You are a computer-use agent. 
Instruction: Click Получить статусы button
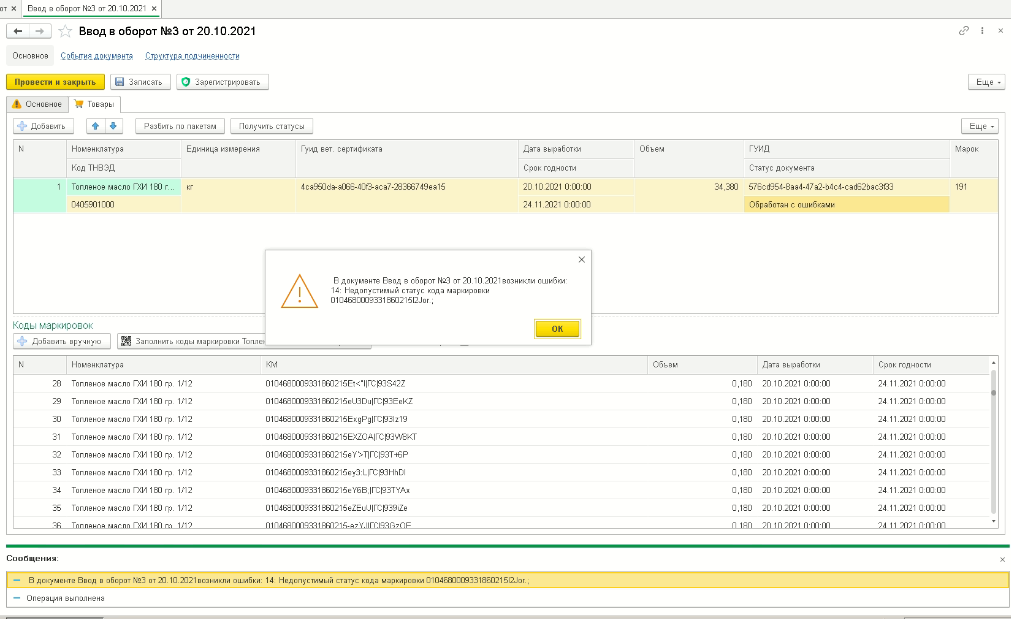271,126
